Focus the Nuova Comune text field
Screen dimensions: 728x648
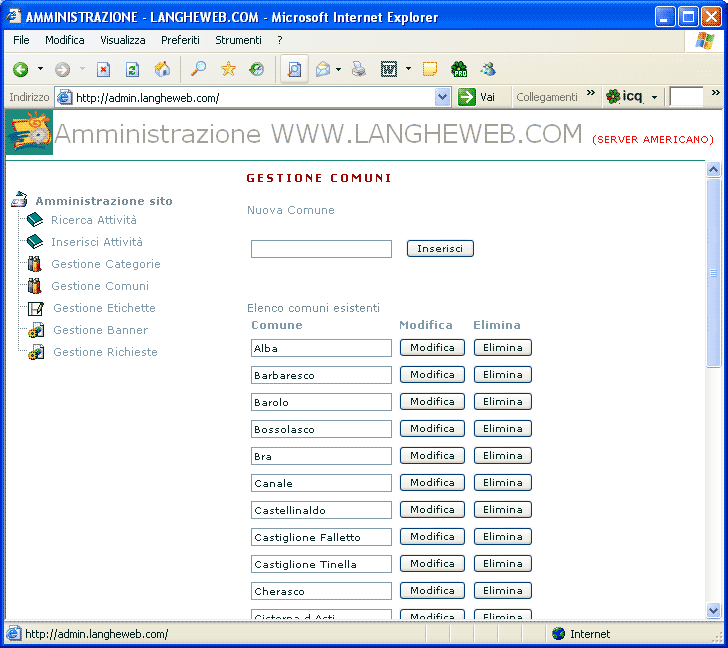pos(321,248)
